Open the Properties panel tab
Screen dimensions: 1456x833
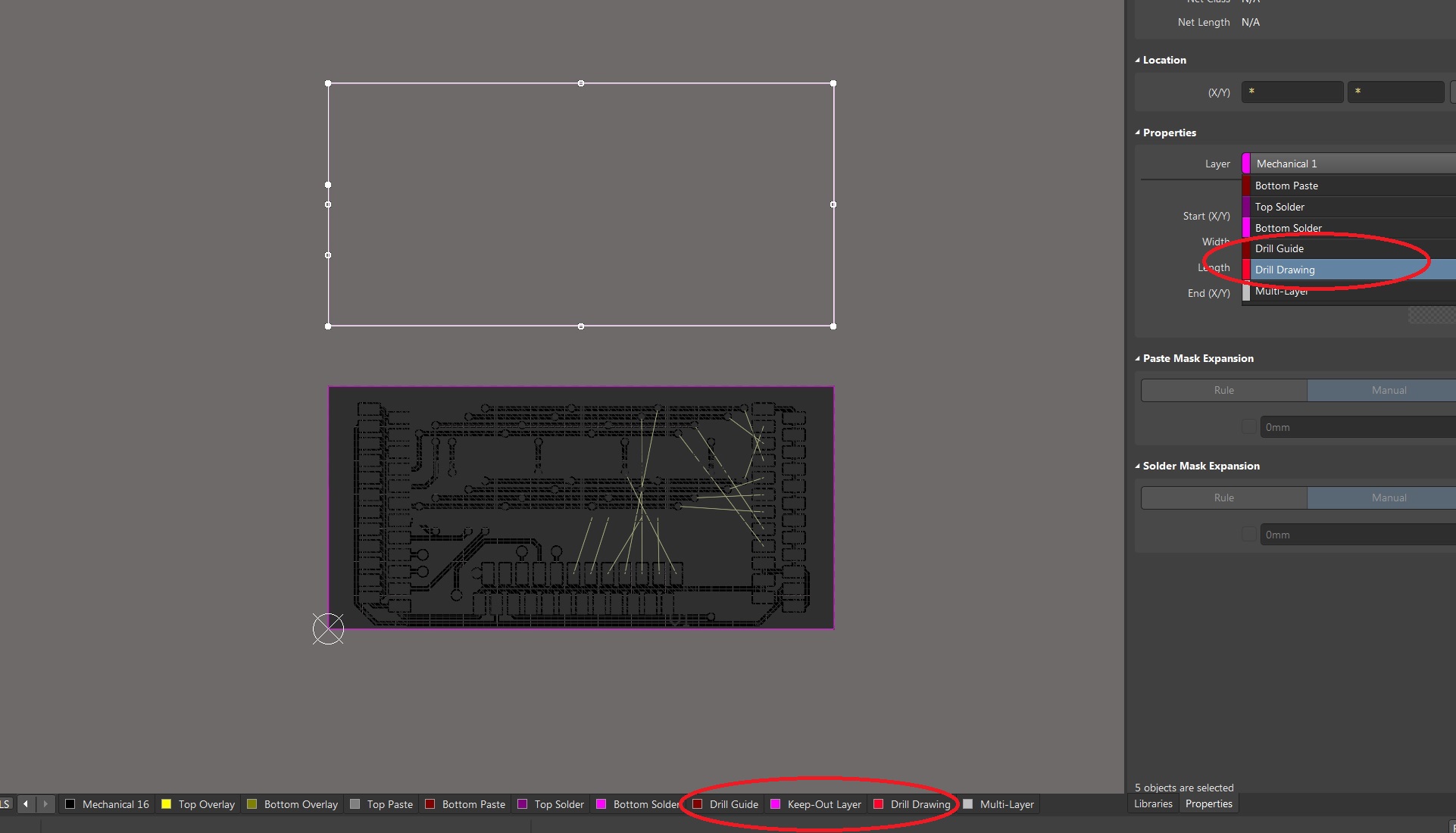[1208, 803]
